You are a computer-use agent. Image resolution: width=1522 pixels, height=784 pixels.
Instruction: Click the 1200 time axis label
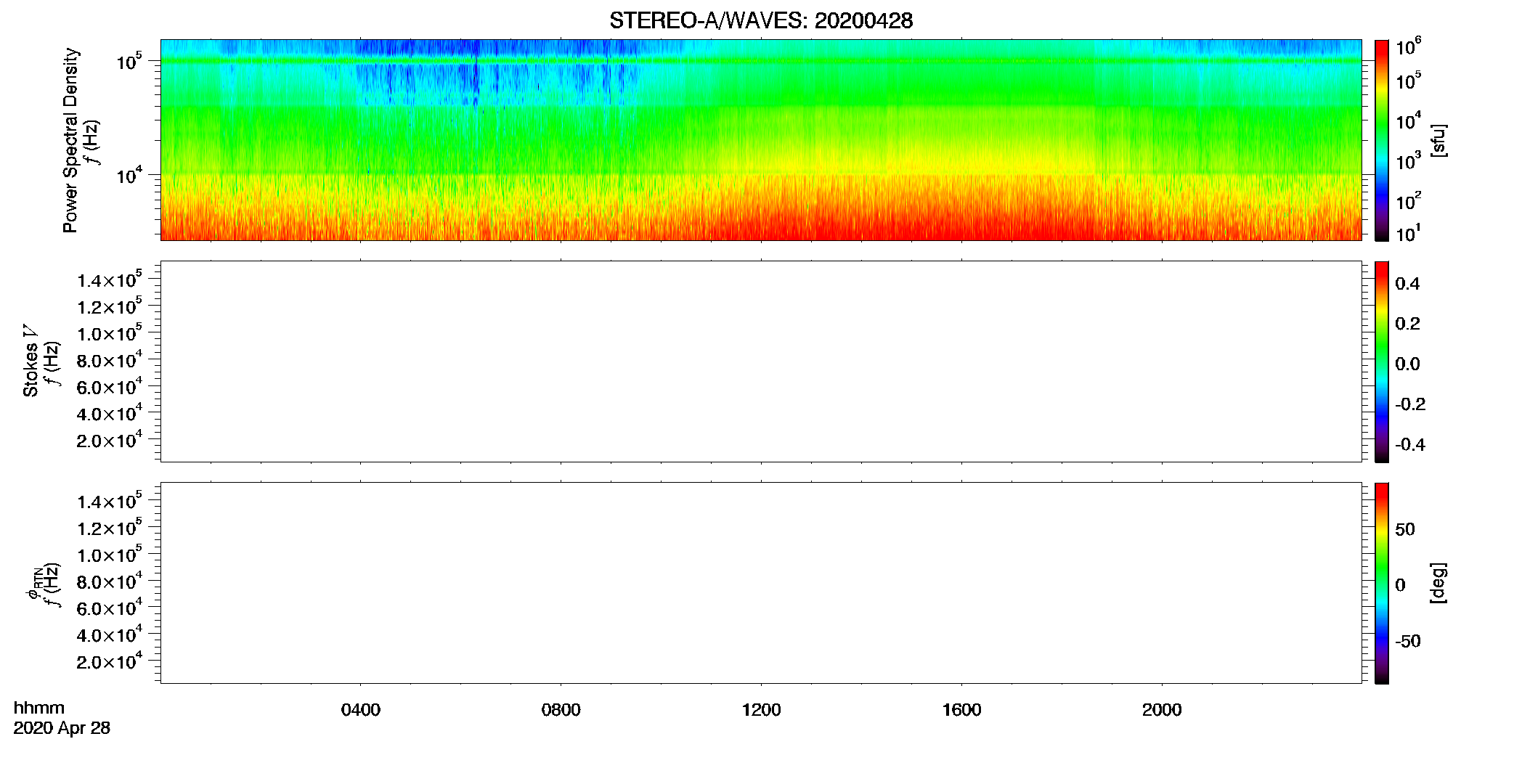pyautogui.click(x=762, y=710)
